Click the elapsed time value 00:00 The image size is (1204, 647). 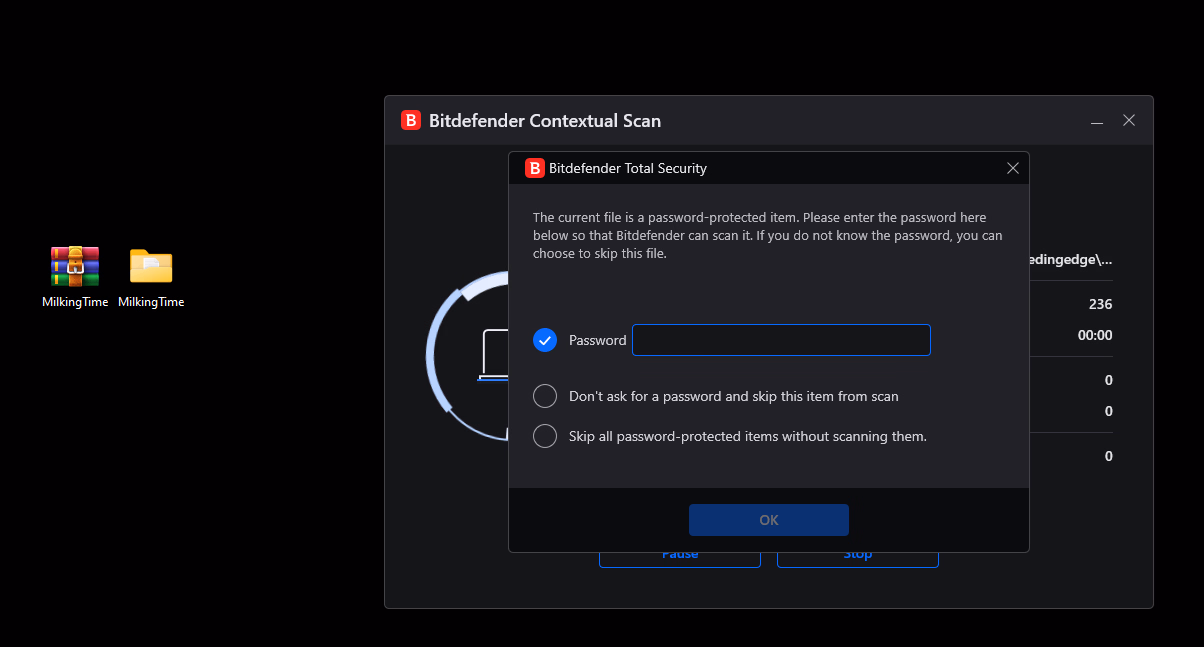pyautogui.click(x=1095, y=335)
